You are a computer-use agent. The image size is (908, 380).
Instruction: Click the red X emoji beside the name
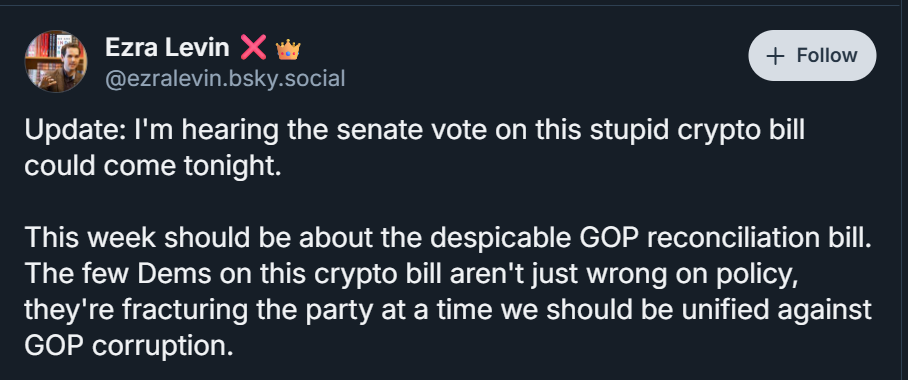pos(253,47)
